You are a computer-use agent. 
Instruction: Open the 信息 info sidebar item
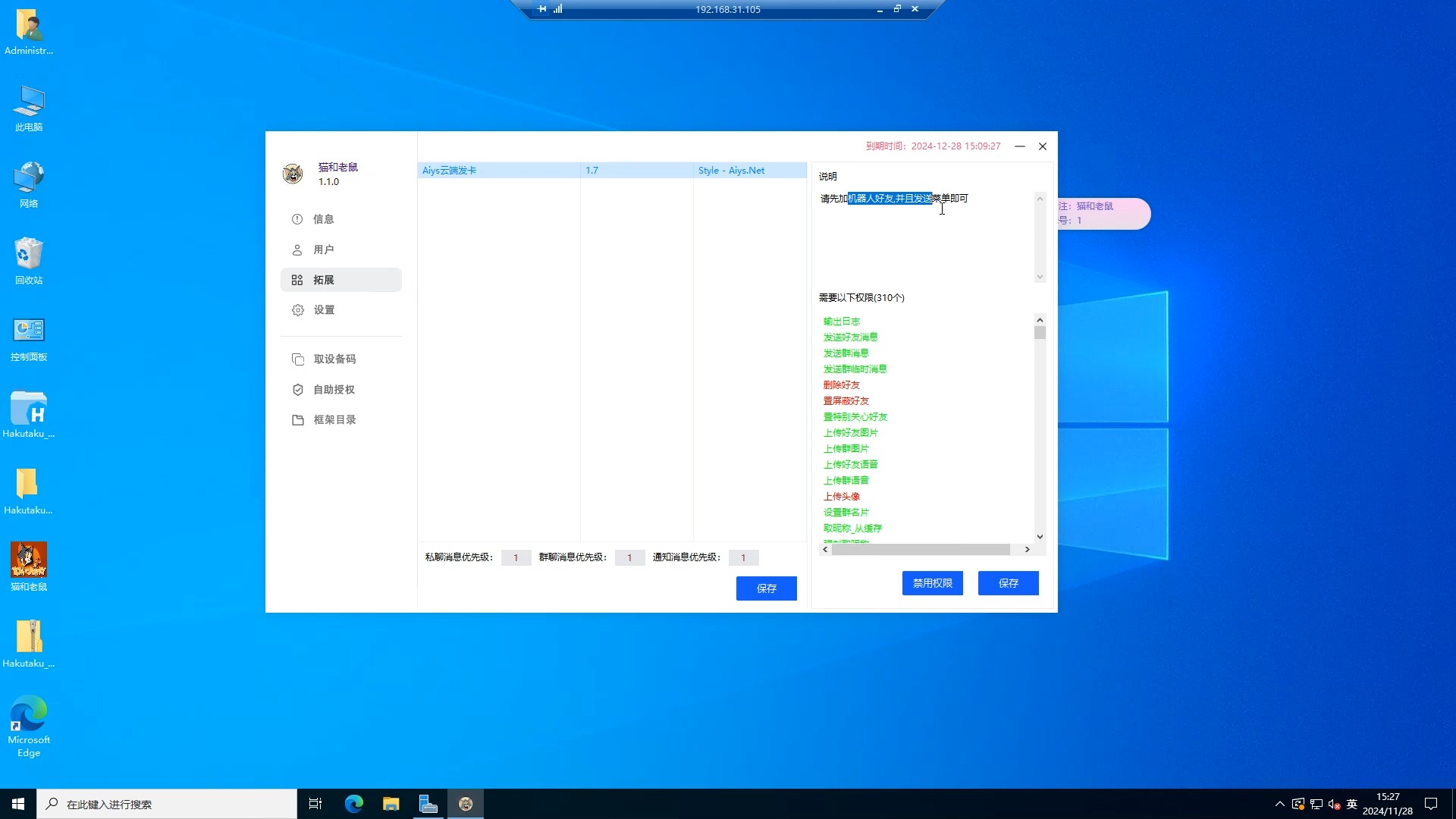323,219
